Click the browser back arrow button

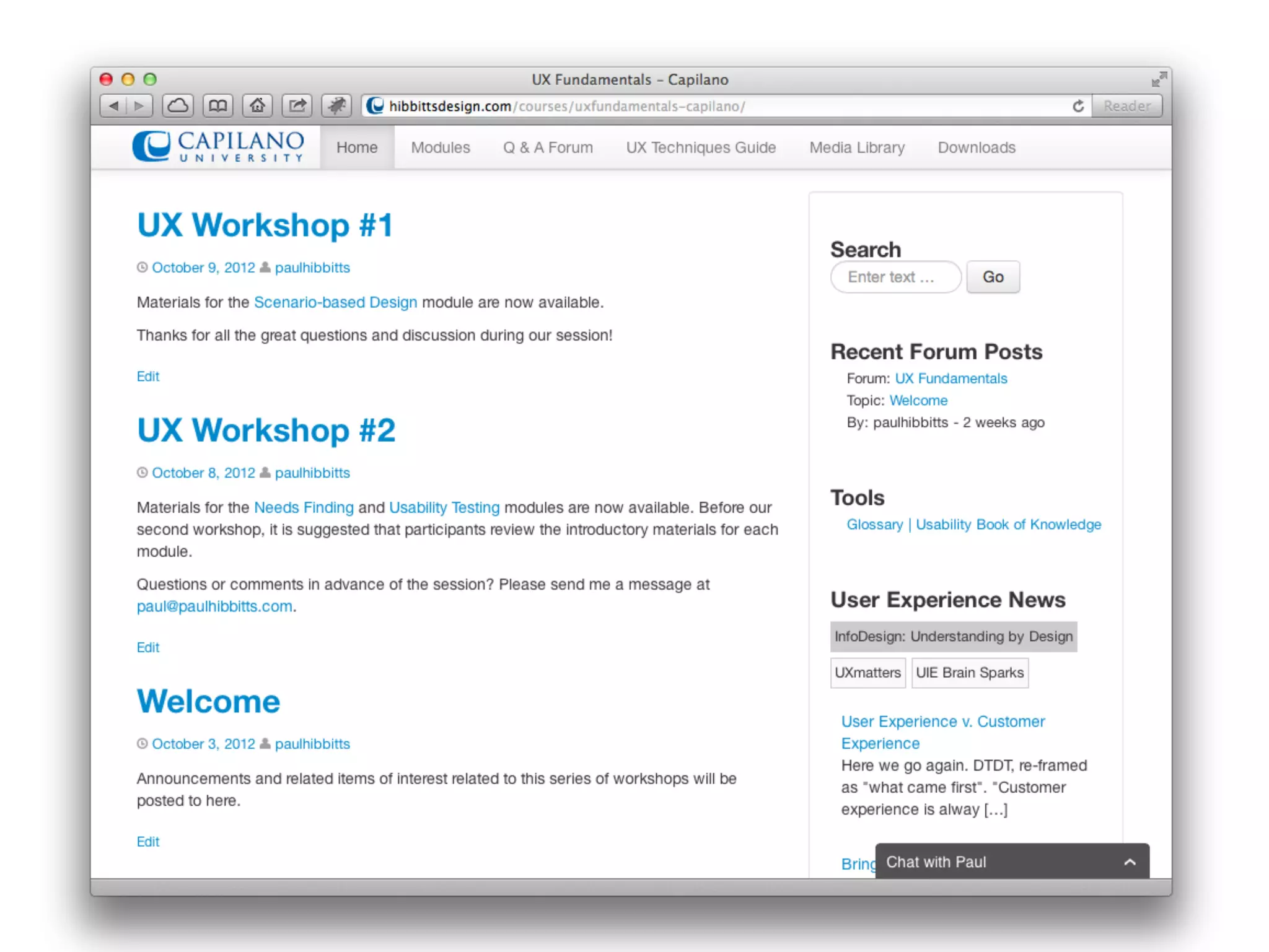coord(113,106)
